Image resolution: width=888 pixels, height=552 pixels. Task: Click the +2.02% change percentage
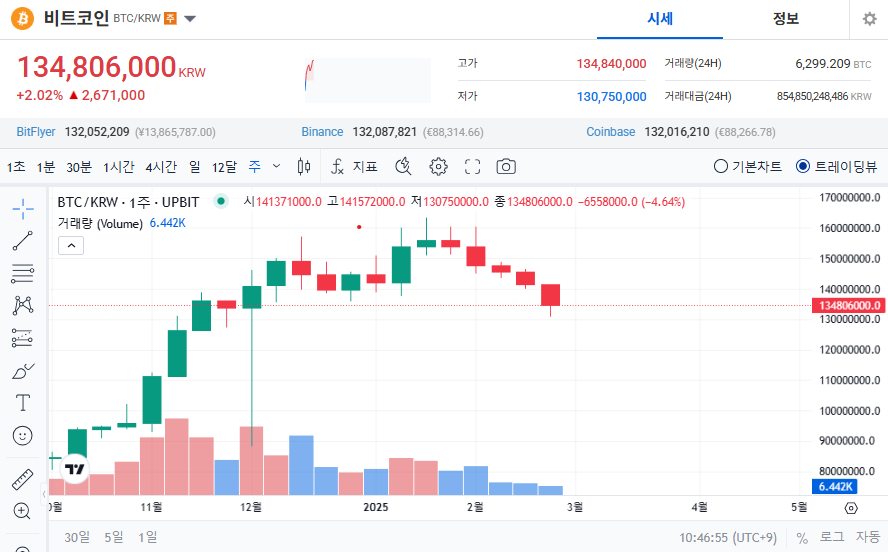(40, 95)
